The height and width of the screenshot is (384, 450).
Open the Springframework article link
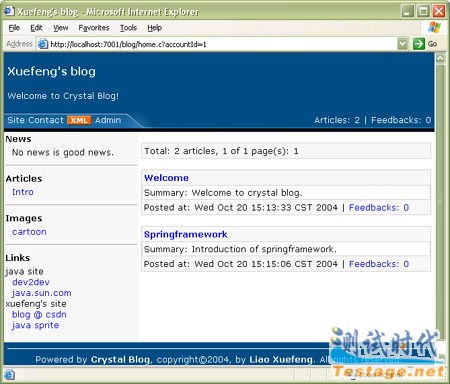[186, 234]
